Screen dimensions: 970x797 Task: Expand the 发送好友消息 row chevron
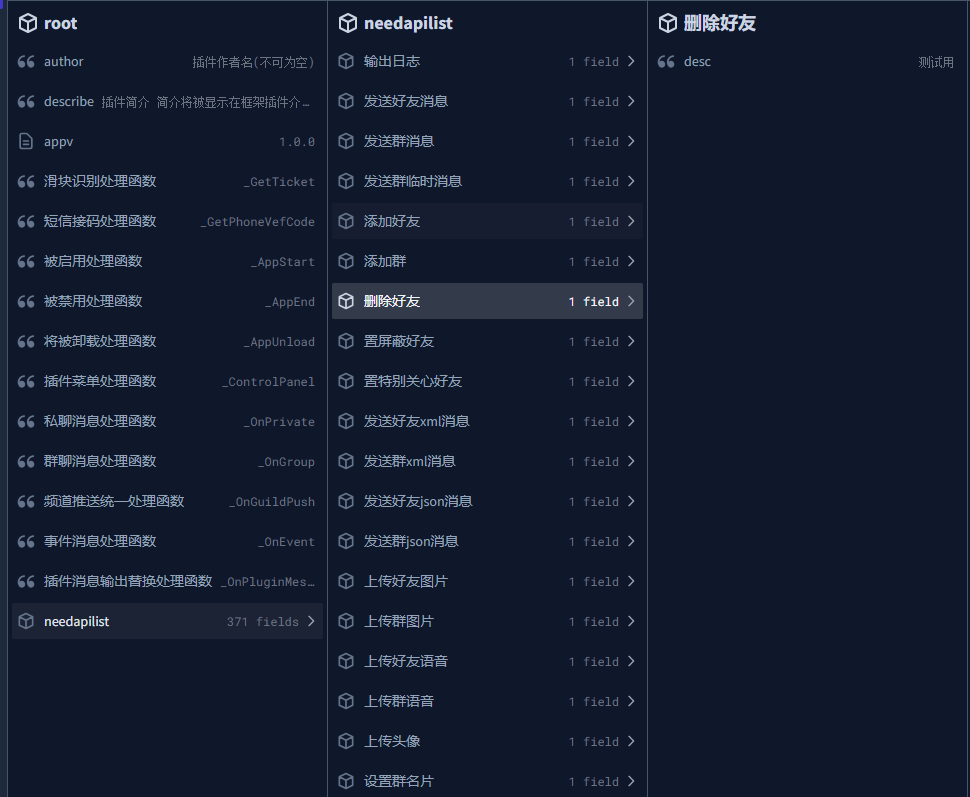click(x=631, y=102)
